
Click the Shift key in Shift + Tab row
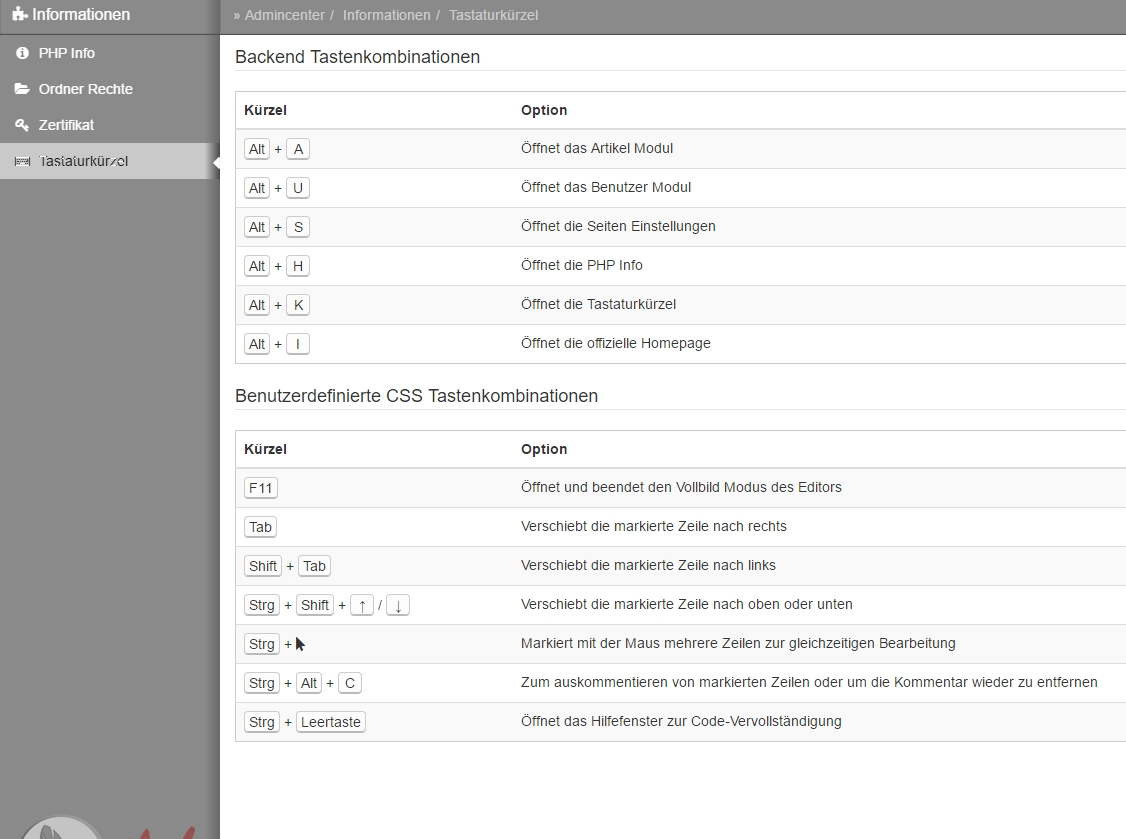[x=263, y=566]
